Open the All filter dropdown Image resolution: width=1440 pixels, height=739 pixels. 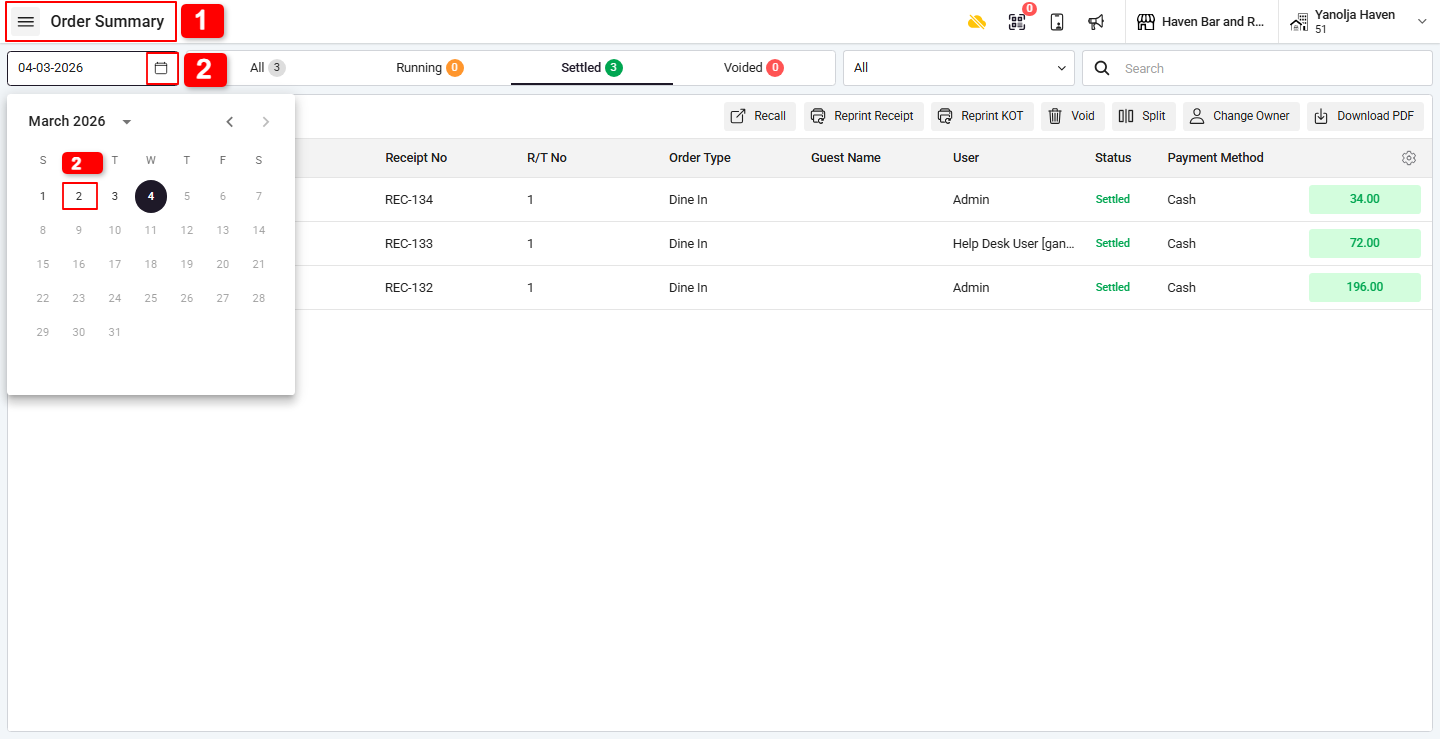pos(958,68)
